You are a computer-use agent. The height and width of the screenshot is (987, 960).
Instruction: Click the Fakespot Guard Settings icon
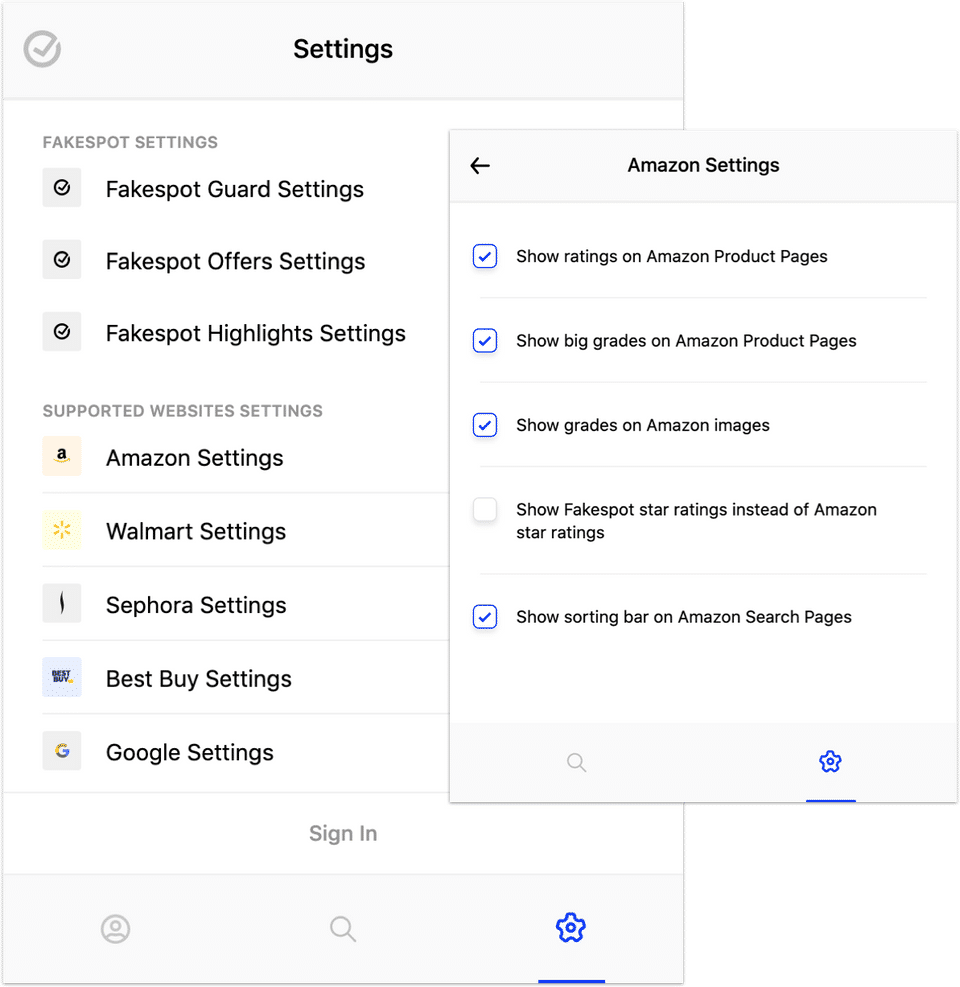click(x=62, y=188)
